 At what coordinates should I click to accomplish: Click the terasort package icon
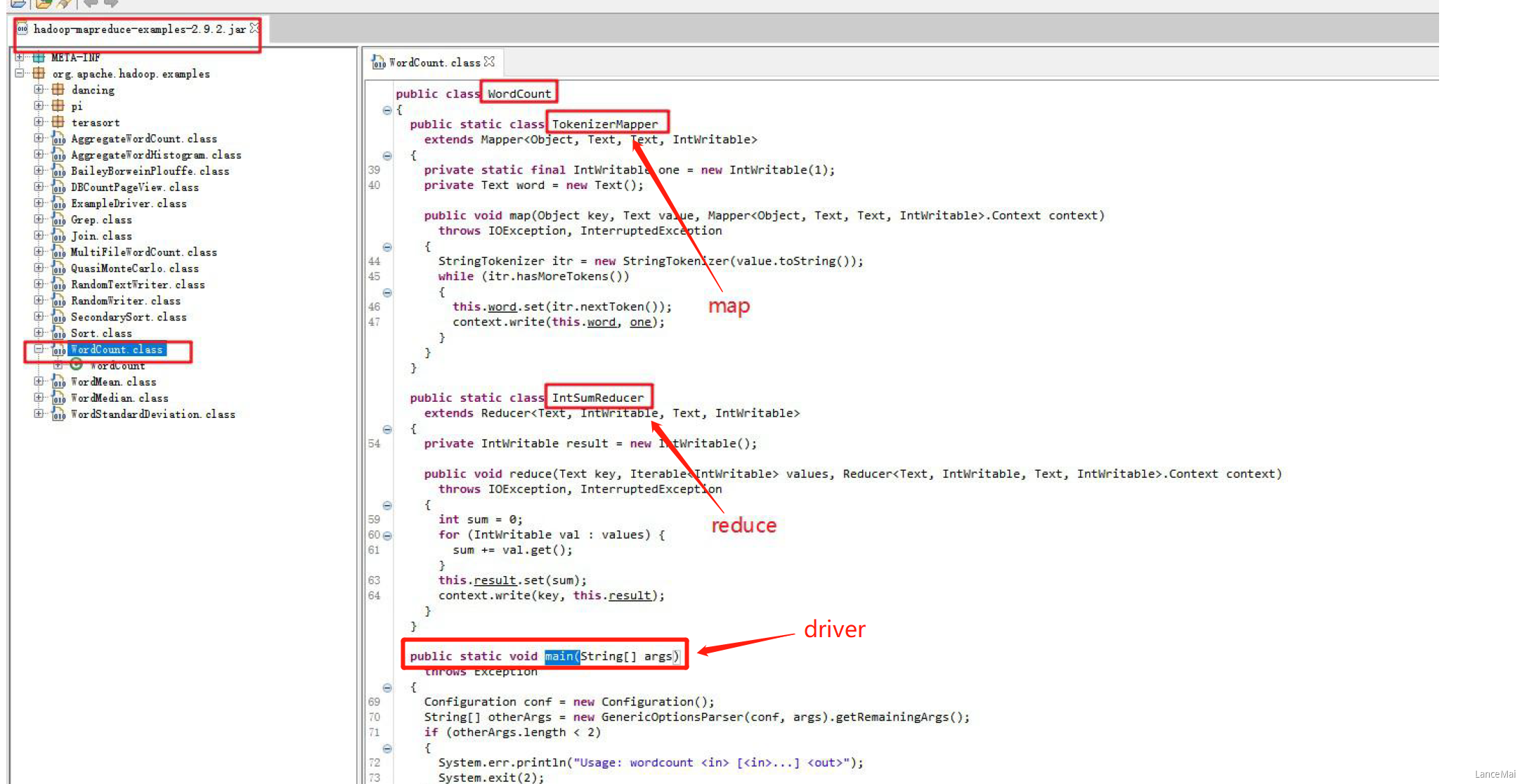click(58, 122)
